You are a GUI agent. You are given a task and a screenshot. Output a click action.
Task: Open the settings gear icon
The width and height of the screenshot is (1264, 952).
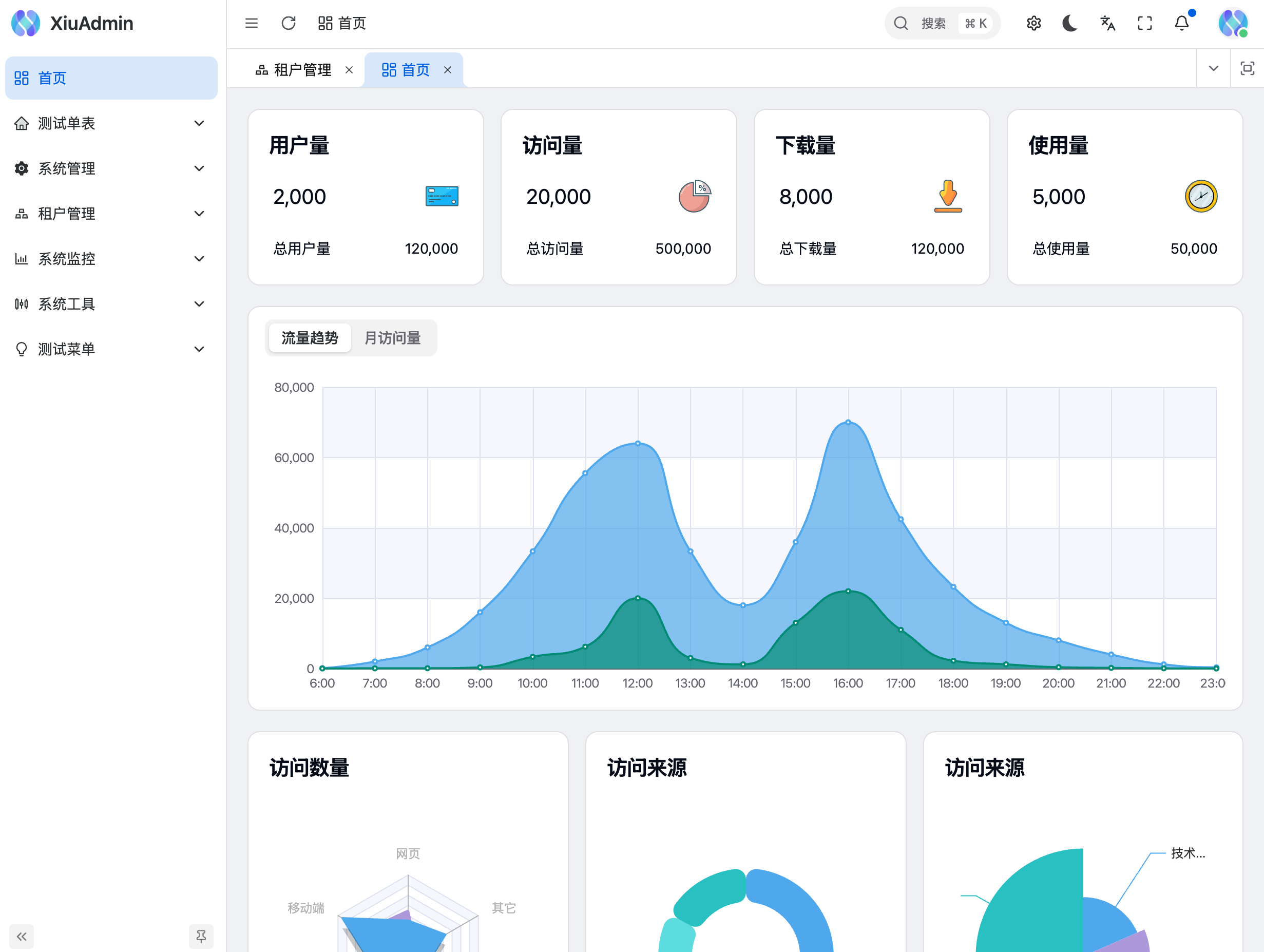(1033, 24)
